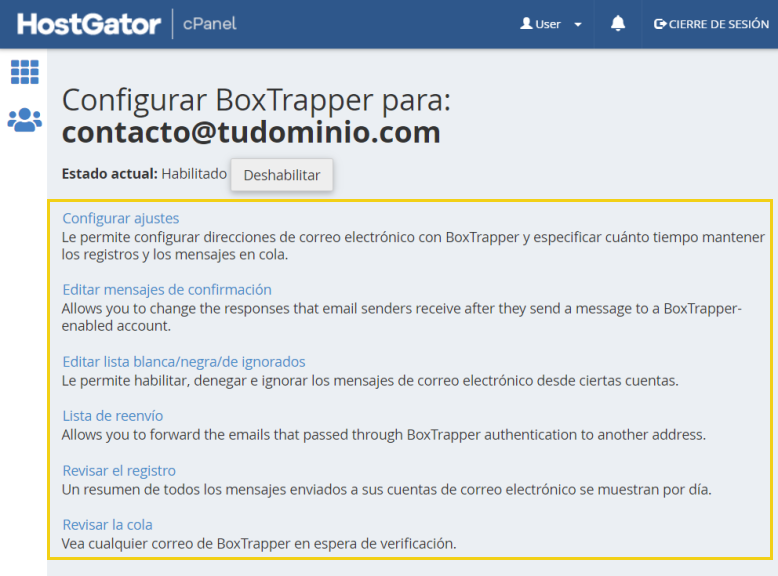The width and height of the screenshot is (778, 576).
Task: Click the 'Habilitado' status text
Action: 194,174
